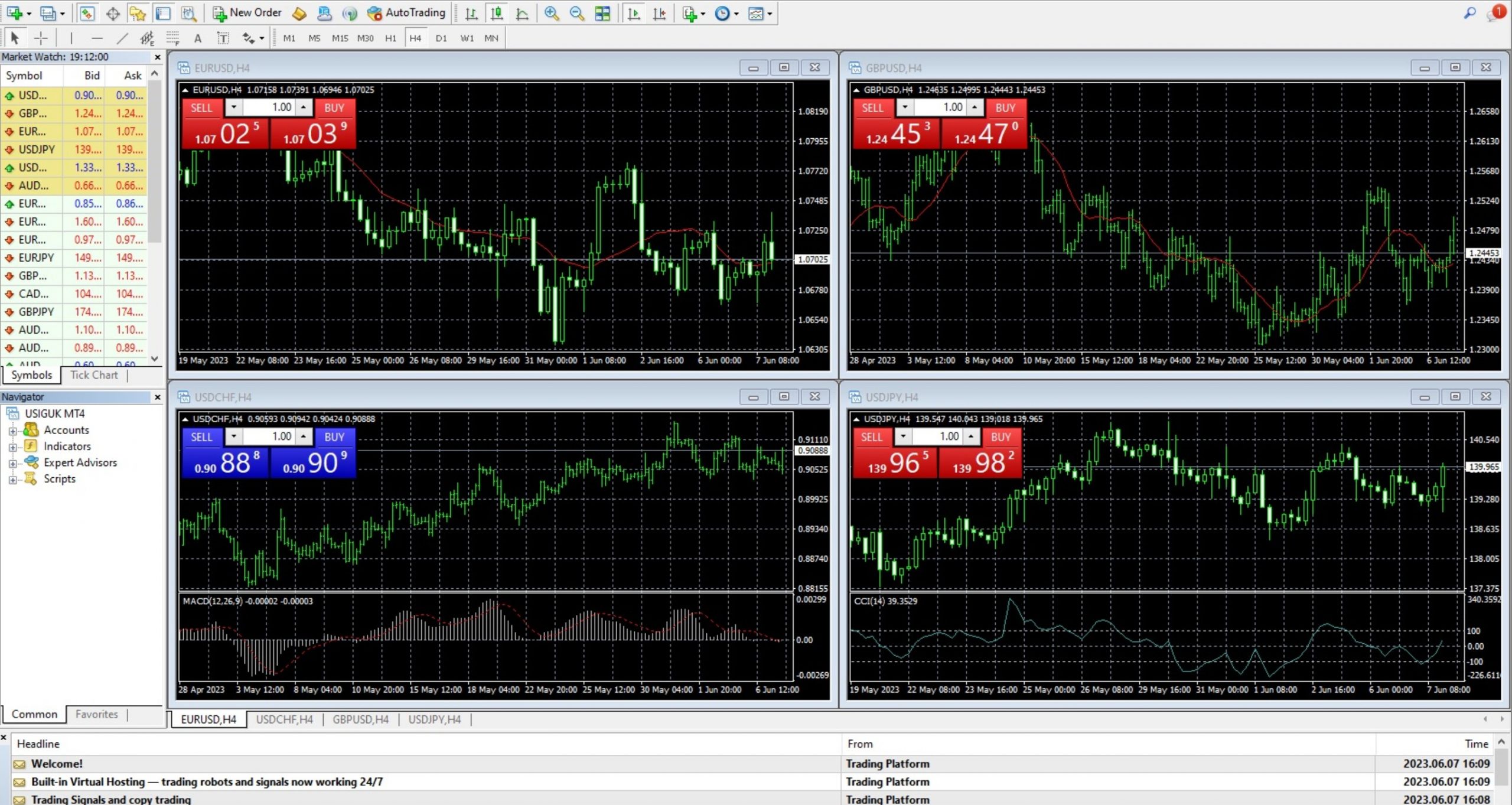
Task: Open the Strategy Tester magnifier icon
Action: (188, 13)
